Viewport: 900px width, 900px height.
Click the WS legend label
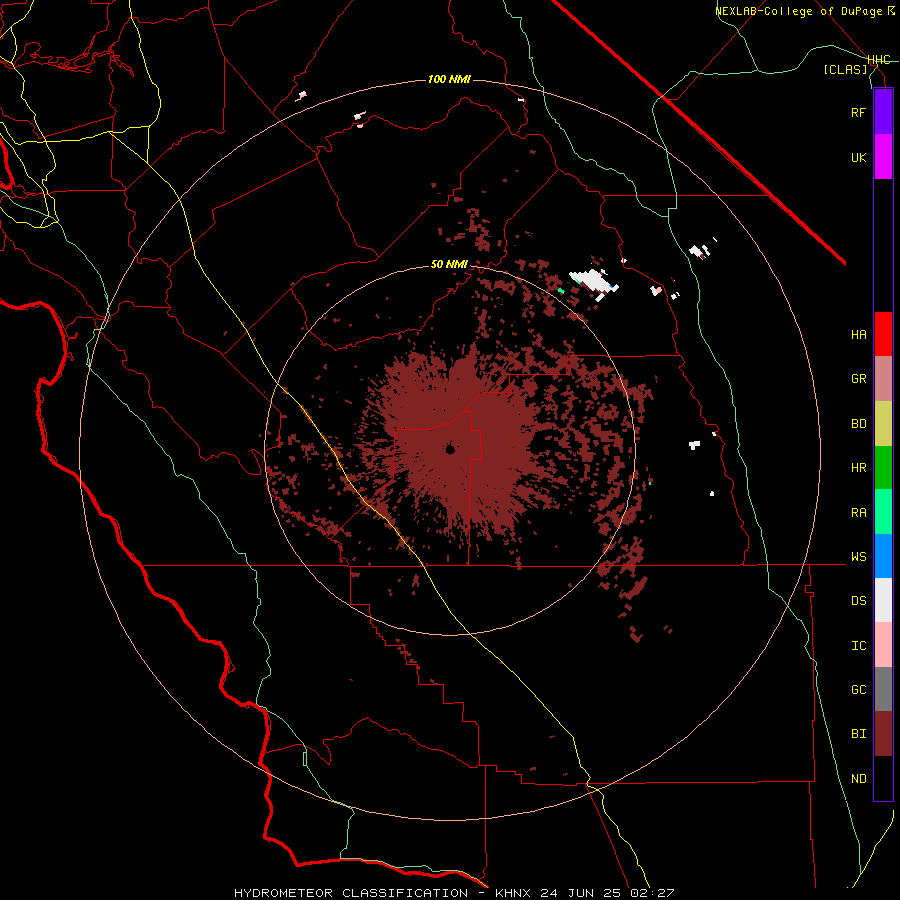pos(858,556)
